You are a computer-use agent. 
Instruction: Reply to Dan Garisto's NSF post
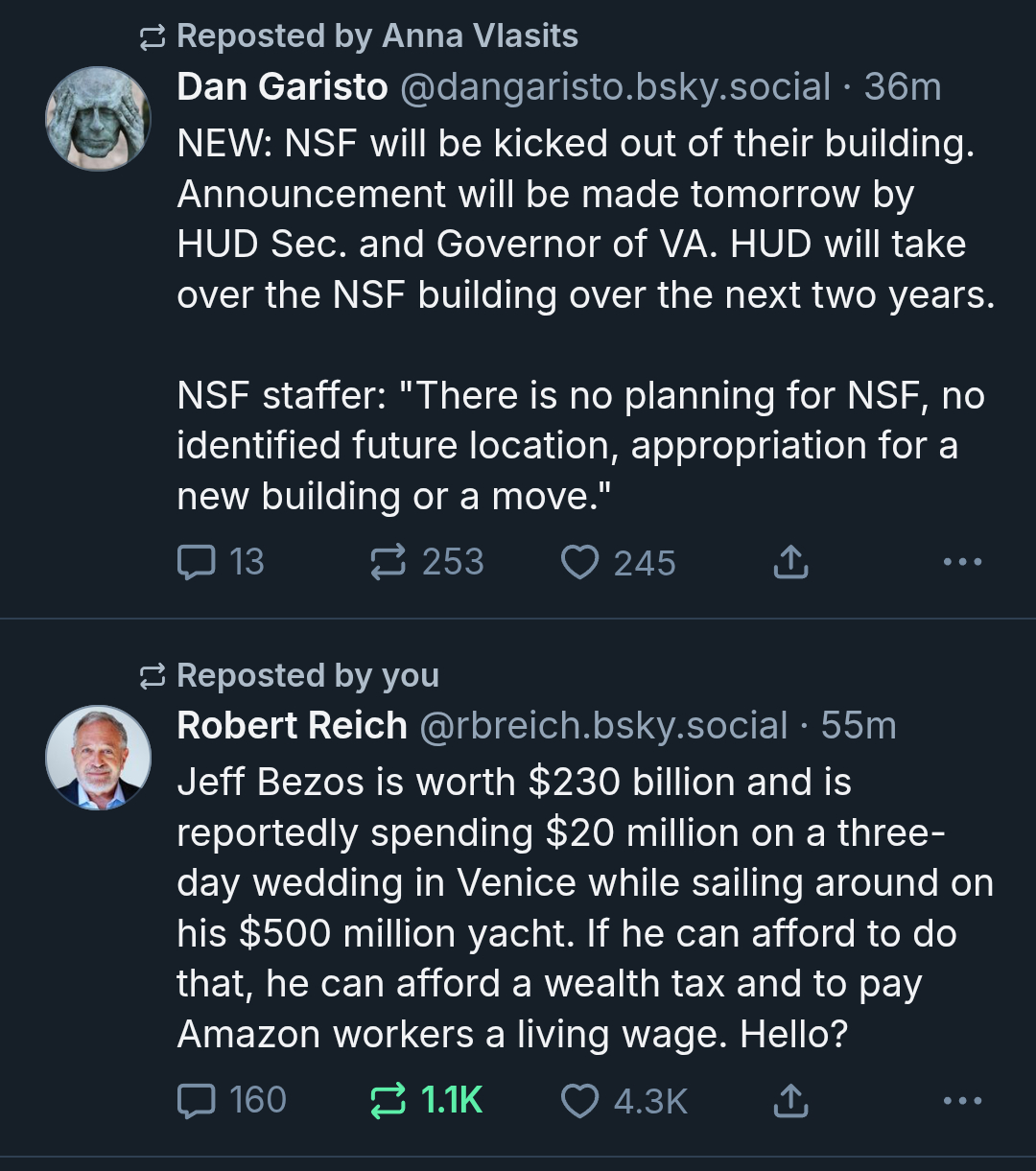coord(197,562)
